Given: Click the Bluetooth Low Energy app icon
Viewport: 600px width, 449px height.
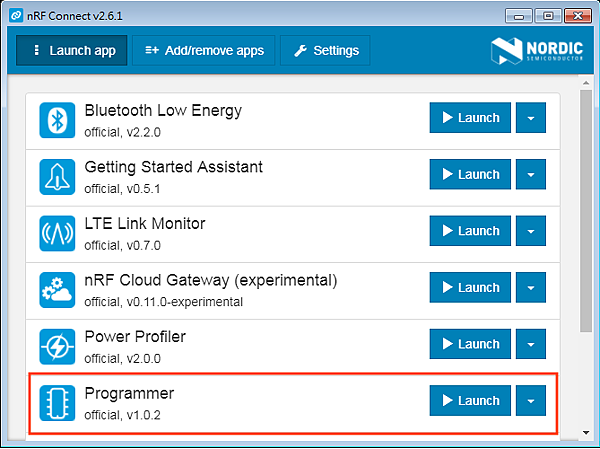Looking at the screenshot, I should (x=57, y=120).
